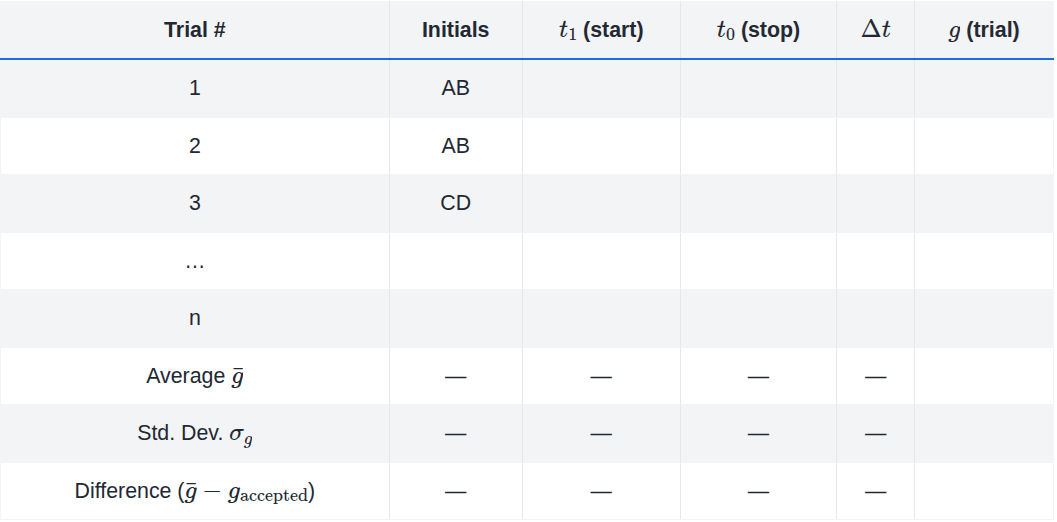
Task: Click the ellipsis cell in Trial column
Action: click(x=195, y=261)
